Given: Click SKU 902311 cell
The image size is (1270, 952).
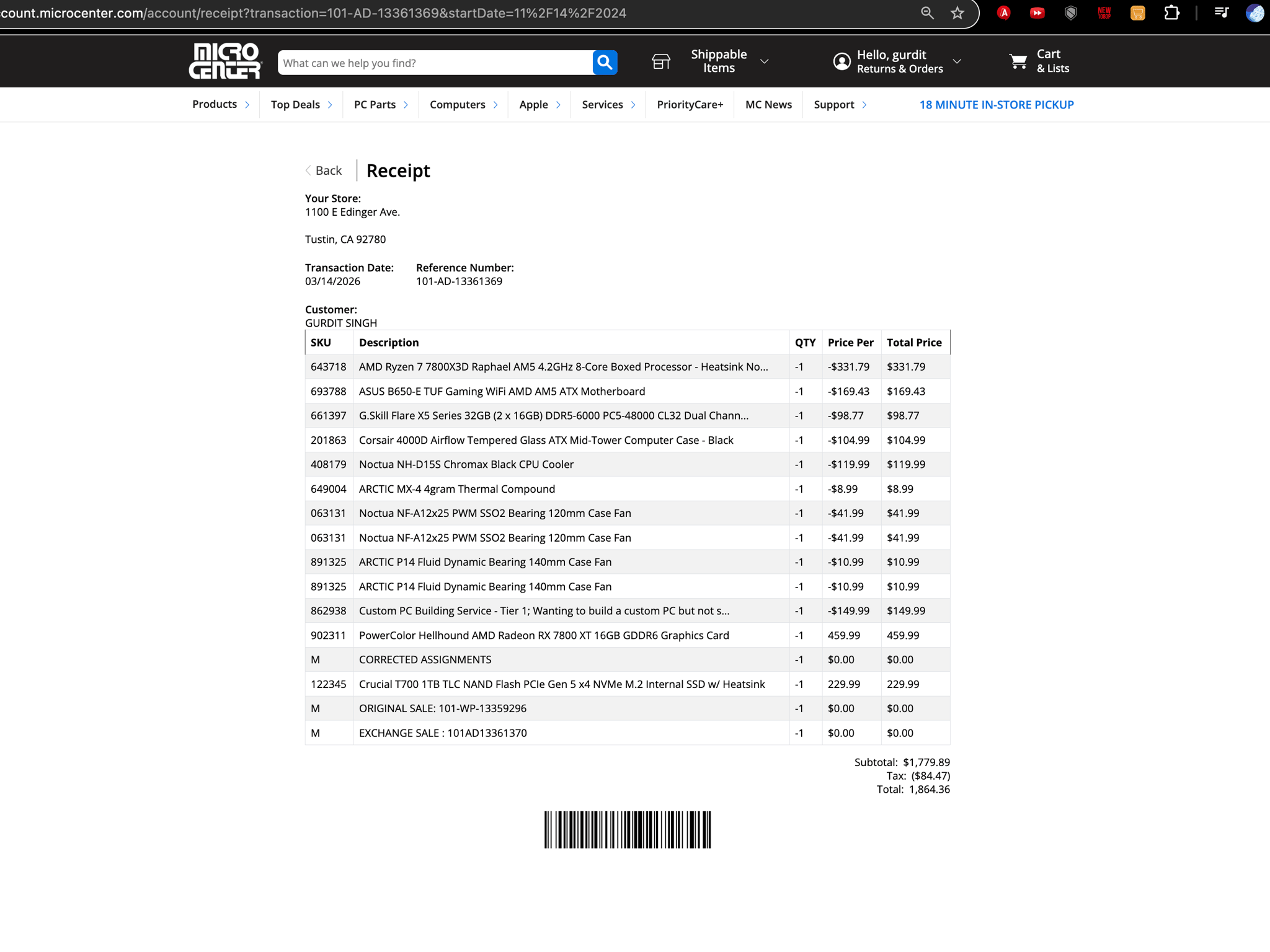Looking at the screenshot, I should pos(329,635).
